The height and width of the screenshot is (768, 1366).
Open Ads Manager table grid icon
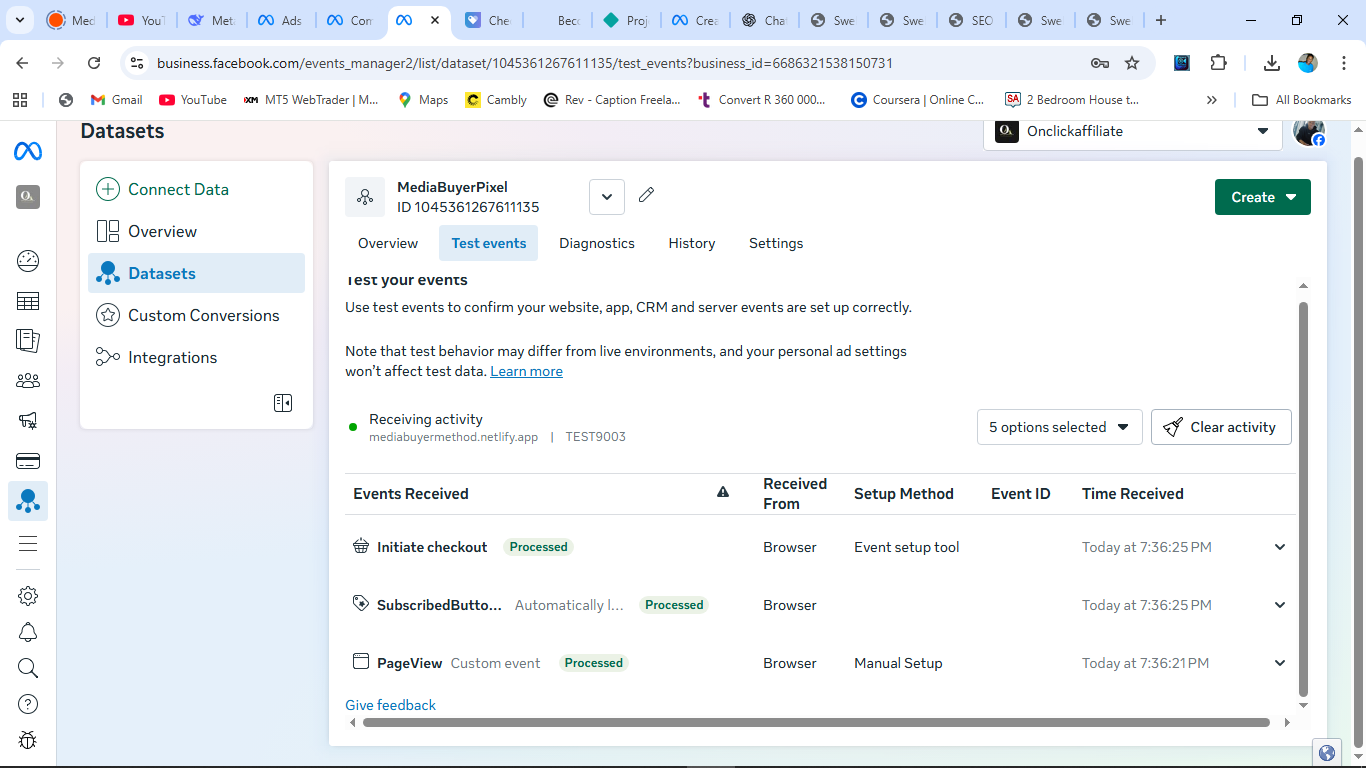(28, 301)
